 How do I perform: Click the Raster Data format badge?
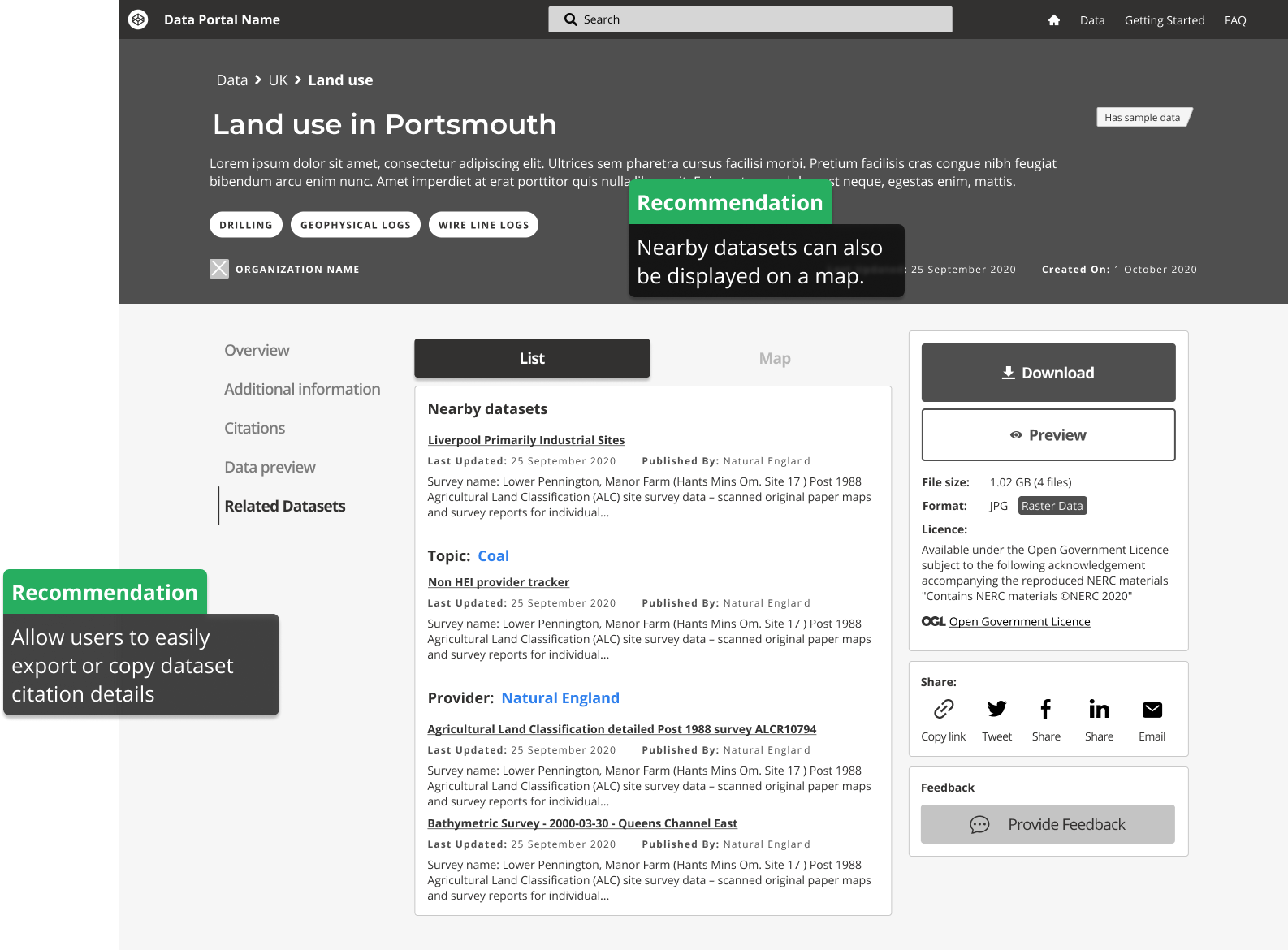1052,506
